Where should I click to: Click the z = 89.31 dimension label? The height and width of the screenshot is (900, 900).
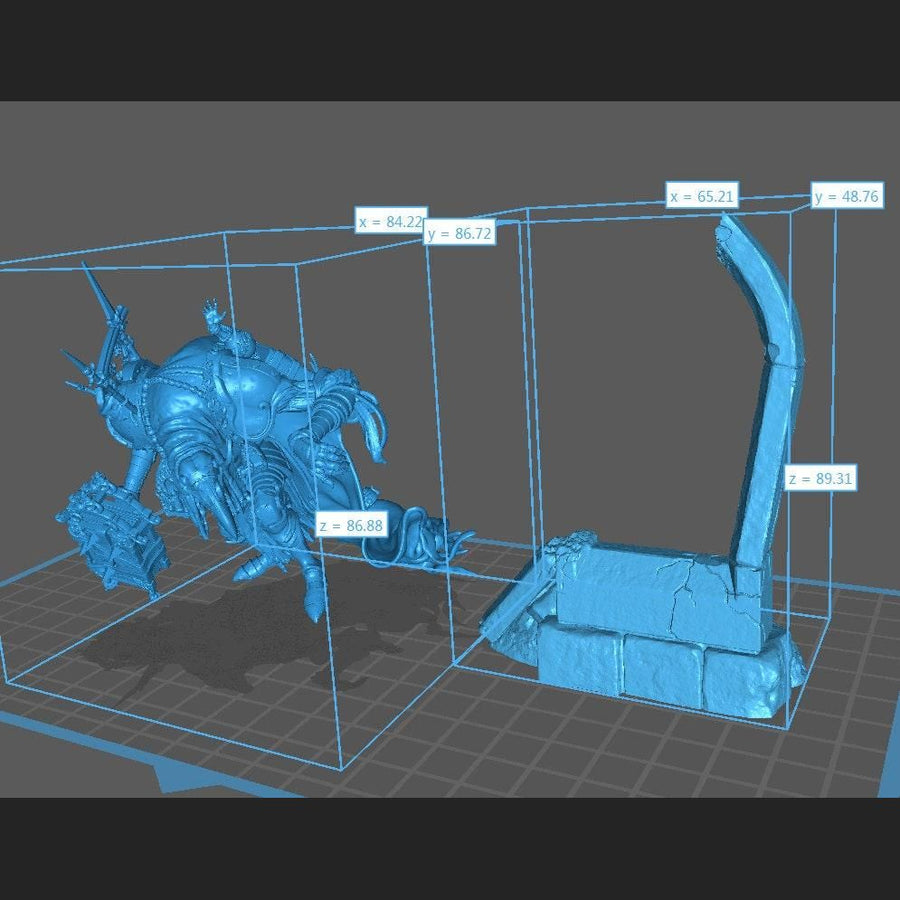pyautogui.click(x=820, y=478)
